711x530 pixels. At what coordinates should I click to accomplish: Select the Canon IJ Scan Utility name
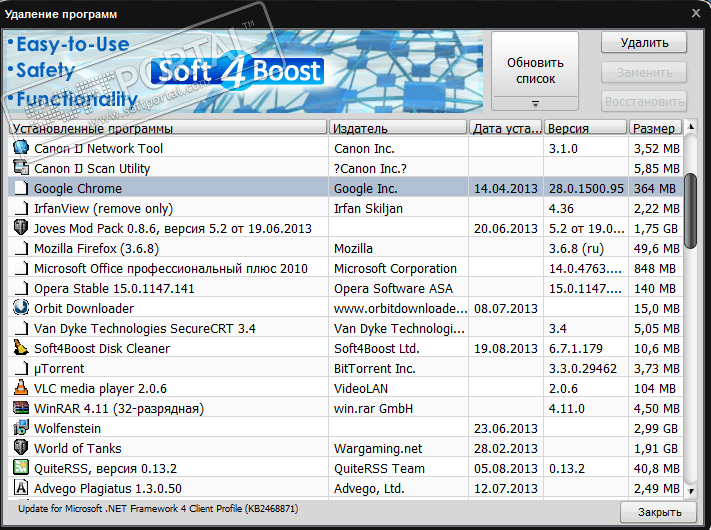[92, 168]
